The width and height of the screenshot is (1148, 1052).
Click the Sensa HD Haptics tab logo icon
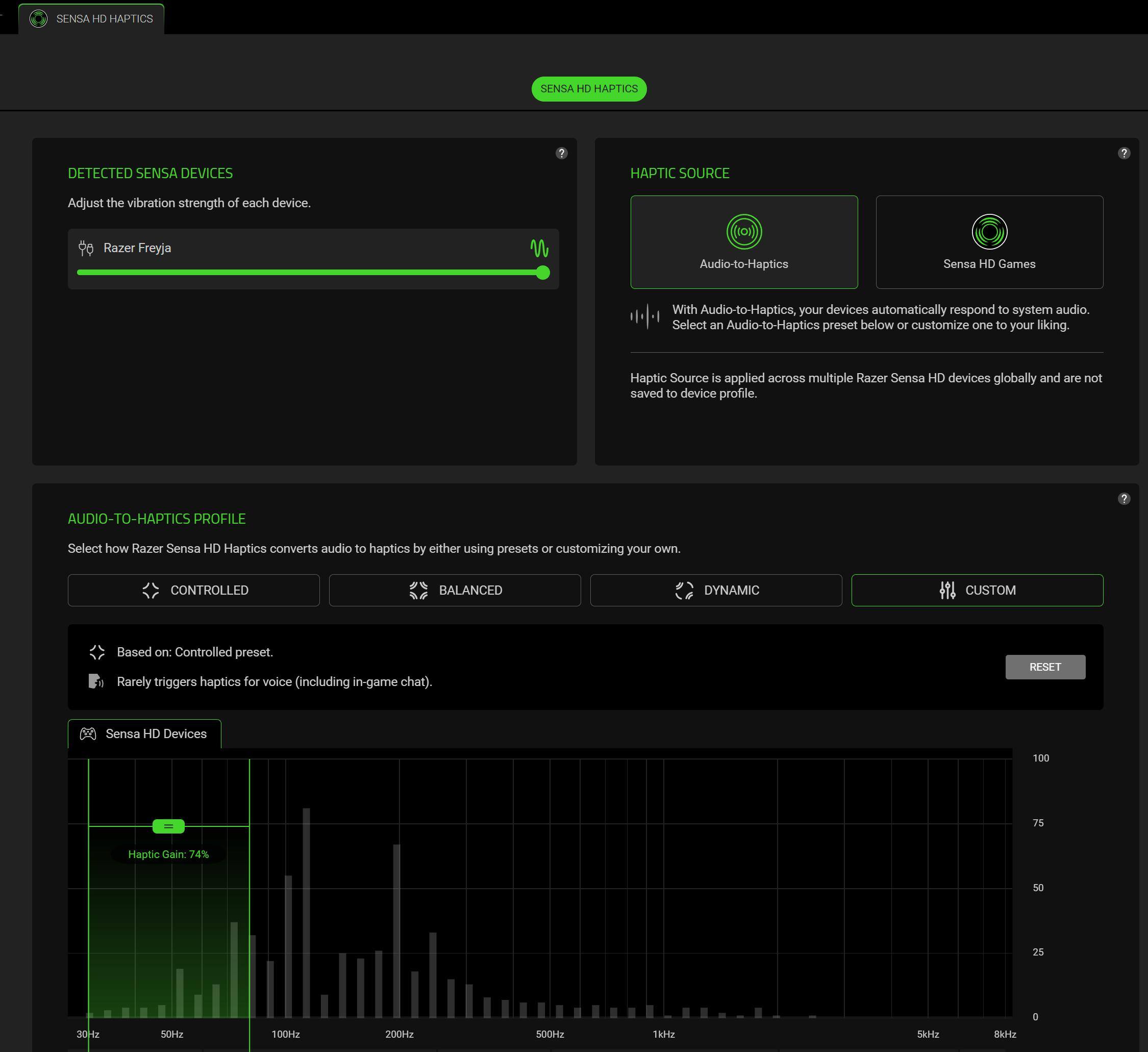coord(38,19)
